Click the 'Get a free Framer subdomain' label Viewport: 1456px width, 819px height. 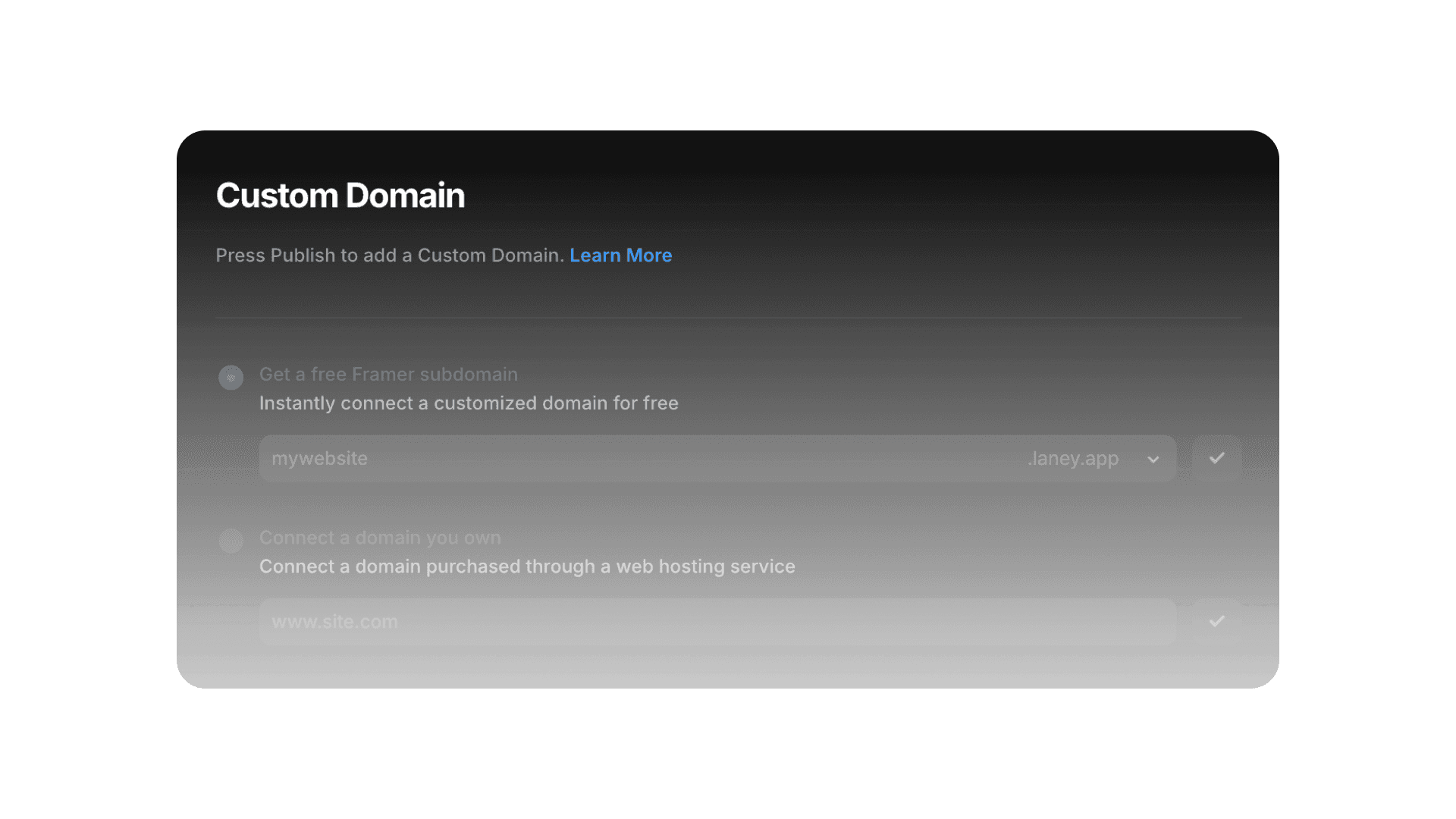point(388,375)
